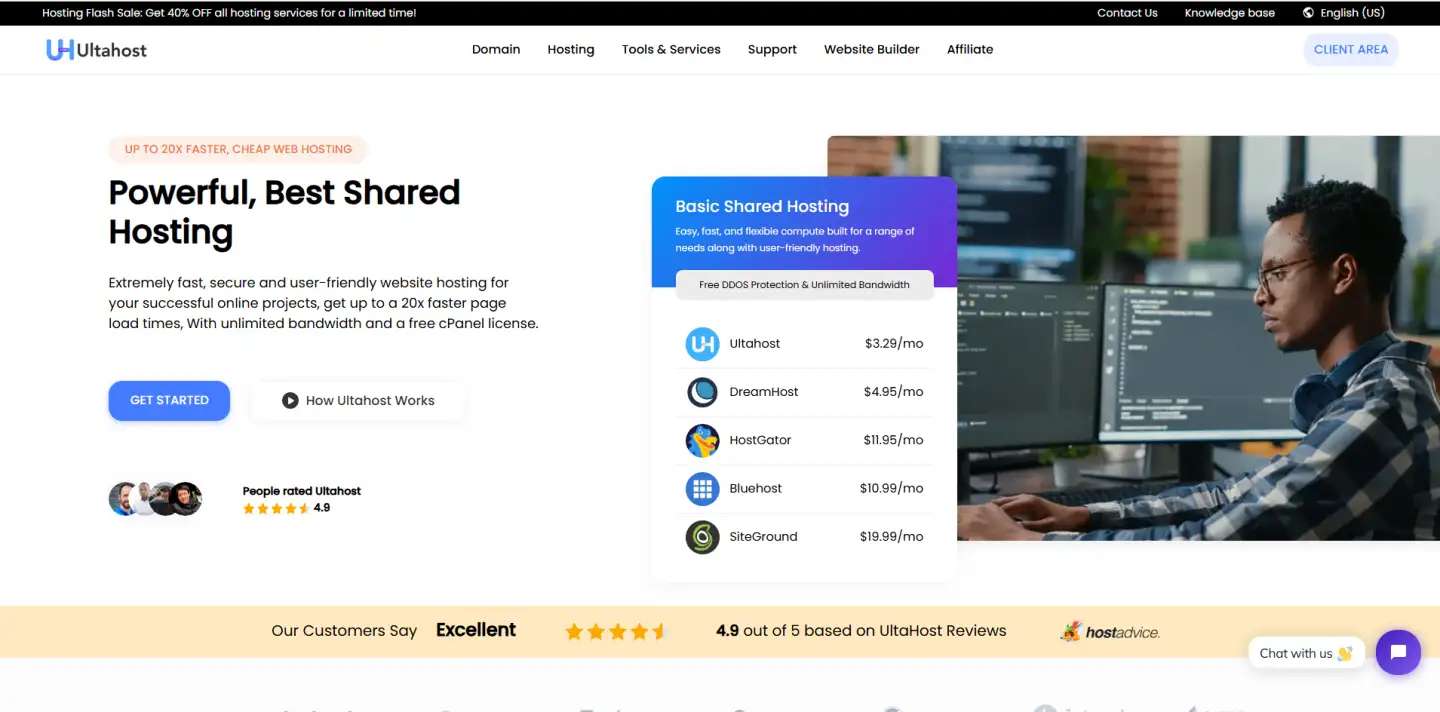Click the DreamHost $4.95/mo price

[x=894, y=392]
